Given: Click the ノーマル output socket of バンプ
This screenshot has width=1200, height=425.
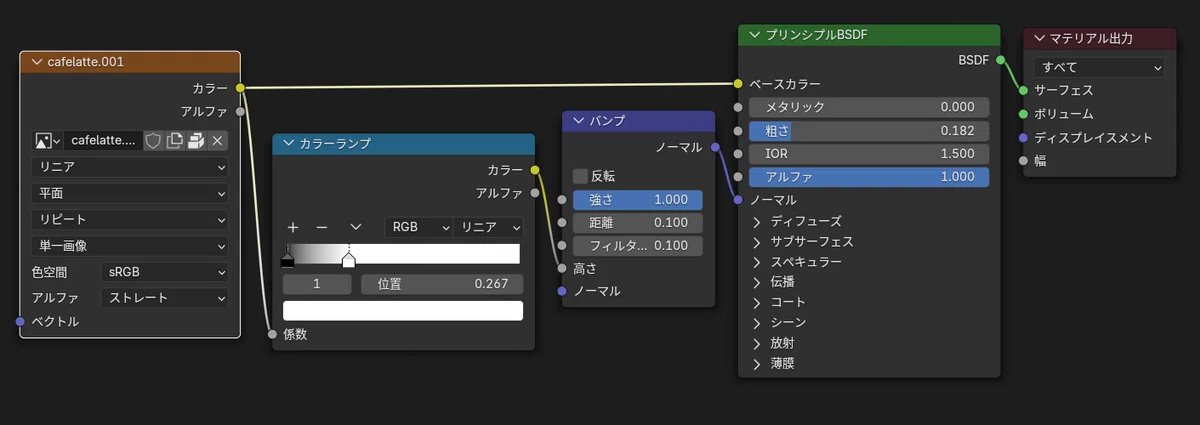Looking at the screenshot, I should [715, 147].
